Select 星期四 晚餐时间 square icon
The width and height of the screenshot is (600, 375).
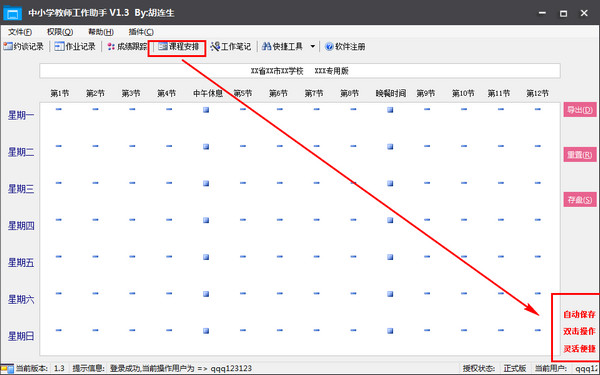click(x=390, y=220)
